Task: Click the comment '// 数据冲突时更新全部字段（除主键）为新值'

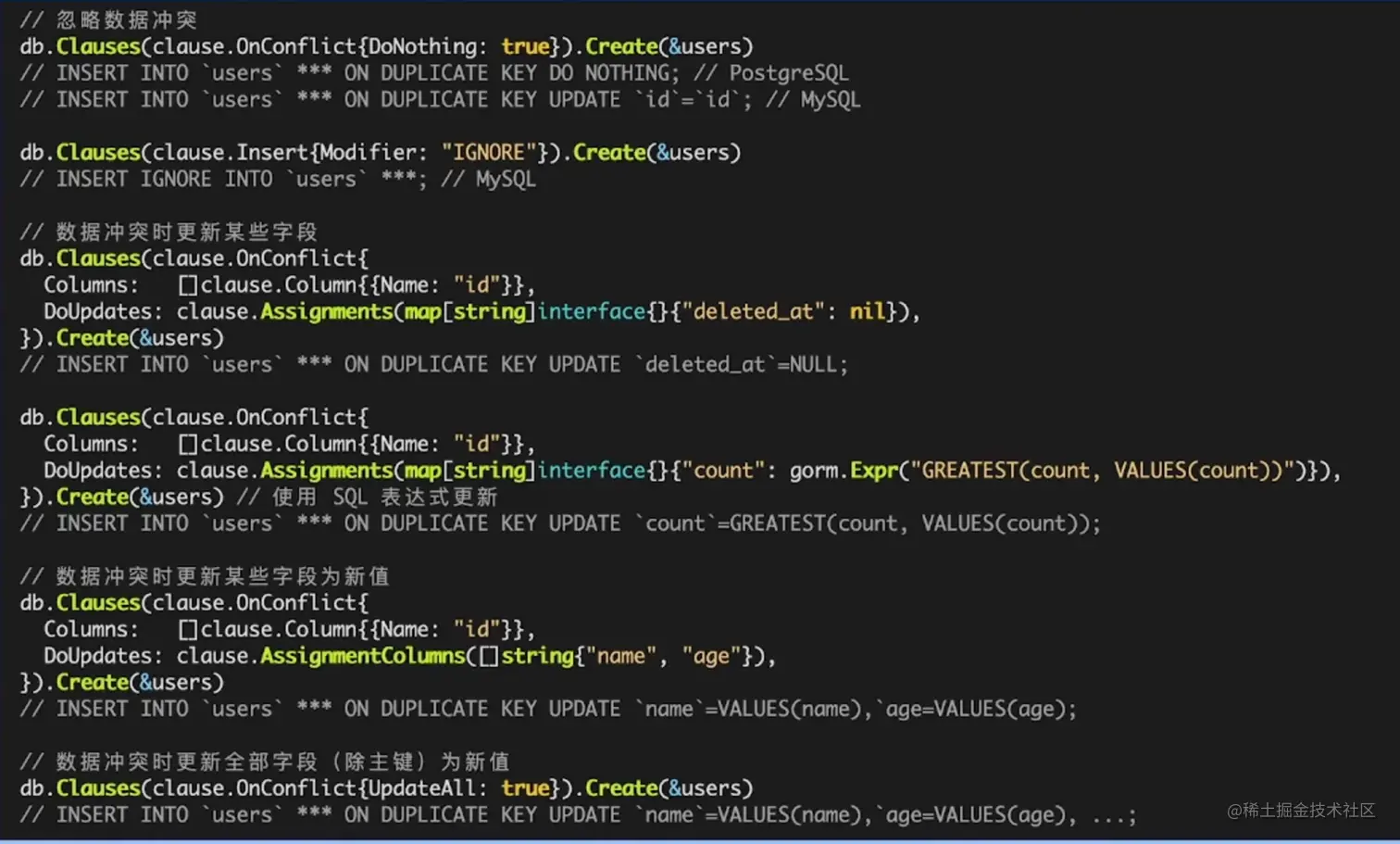Action: 265,762
